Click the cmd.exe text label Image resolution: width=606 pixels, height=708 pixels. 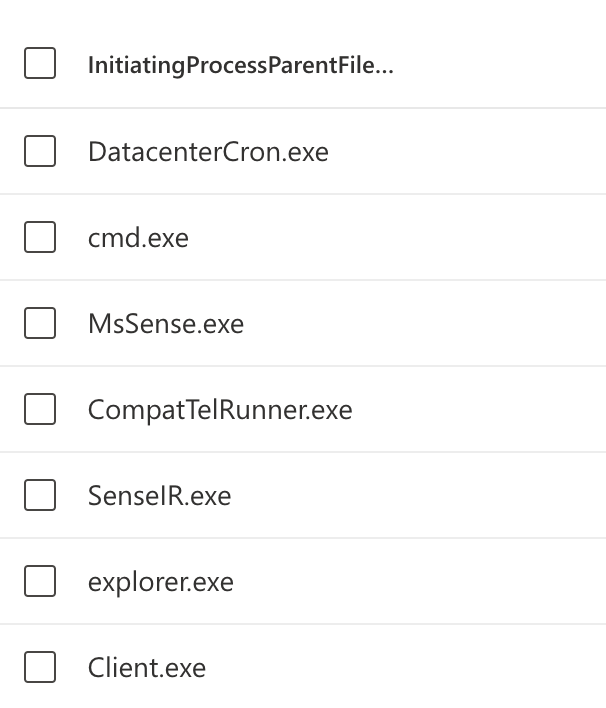[x=138, y=238]
